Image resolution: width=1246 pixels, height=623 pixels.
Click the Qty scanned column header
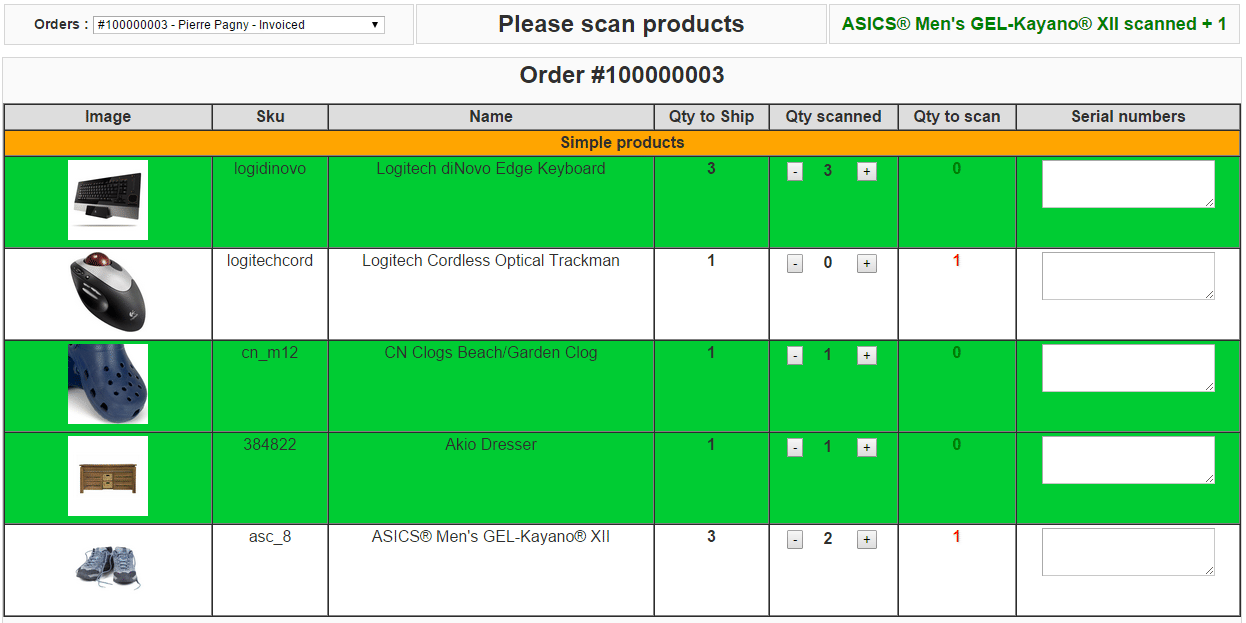click(834, 117)
